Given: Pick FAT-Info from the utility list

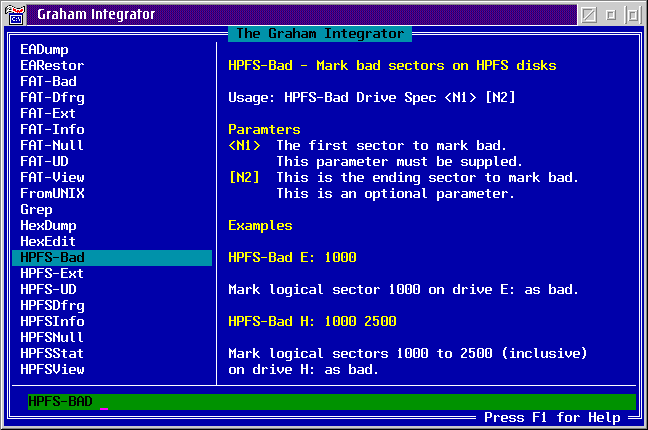Looking at the screenshot, I should [52, 129].
